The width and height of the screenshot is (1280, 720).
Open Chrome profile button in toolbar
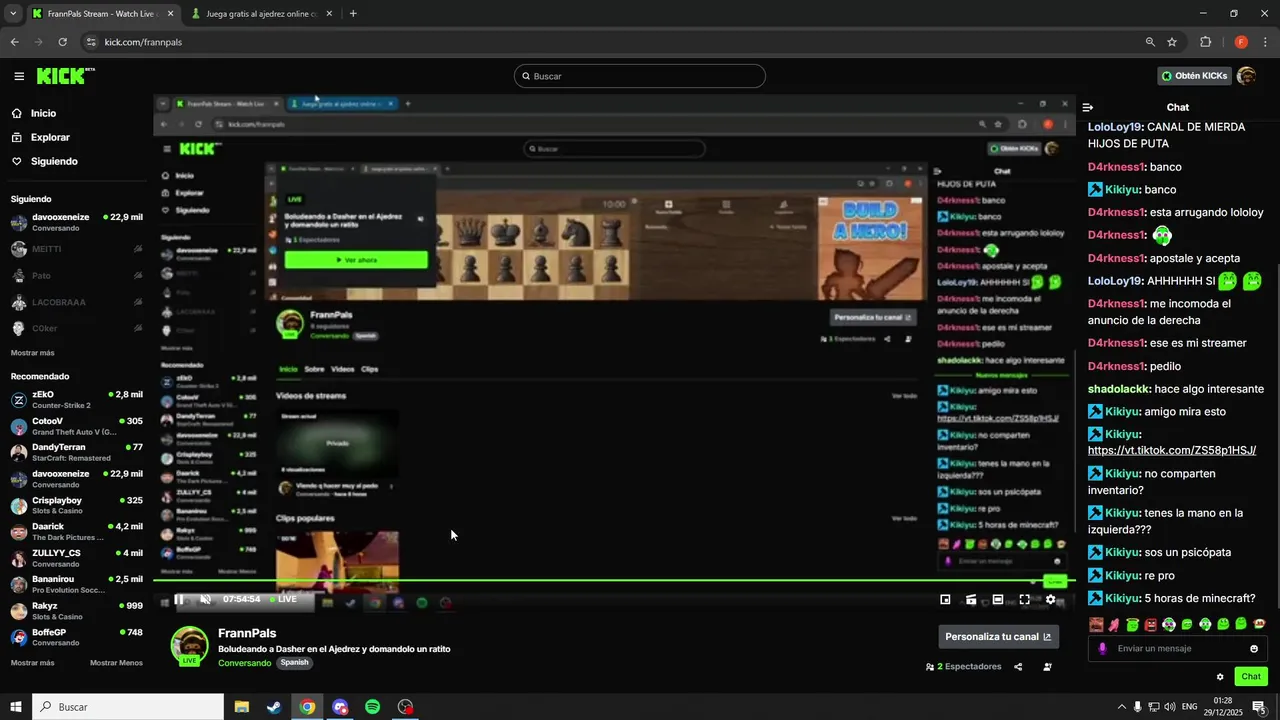click(1241, 42)
